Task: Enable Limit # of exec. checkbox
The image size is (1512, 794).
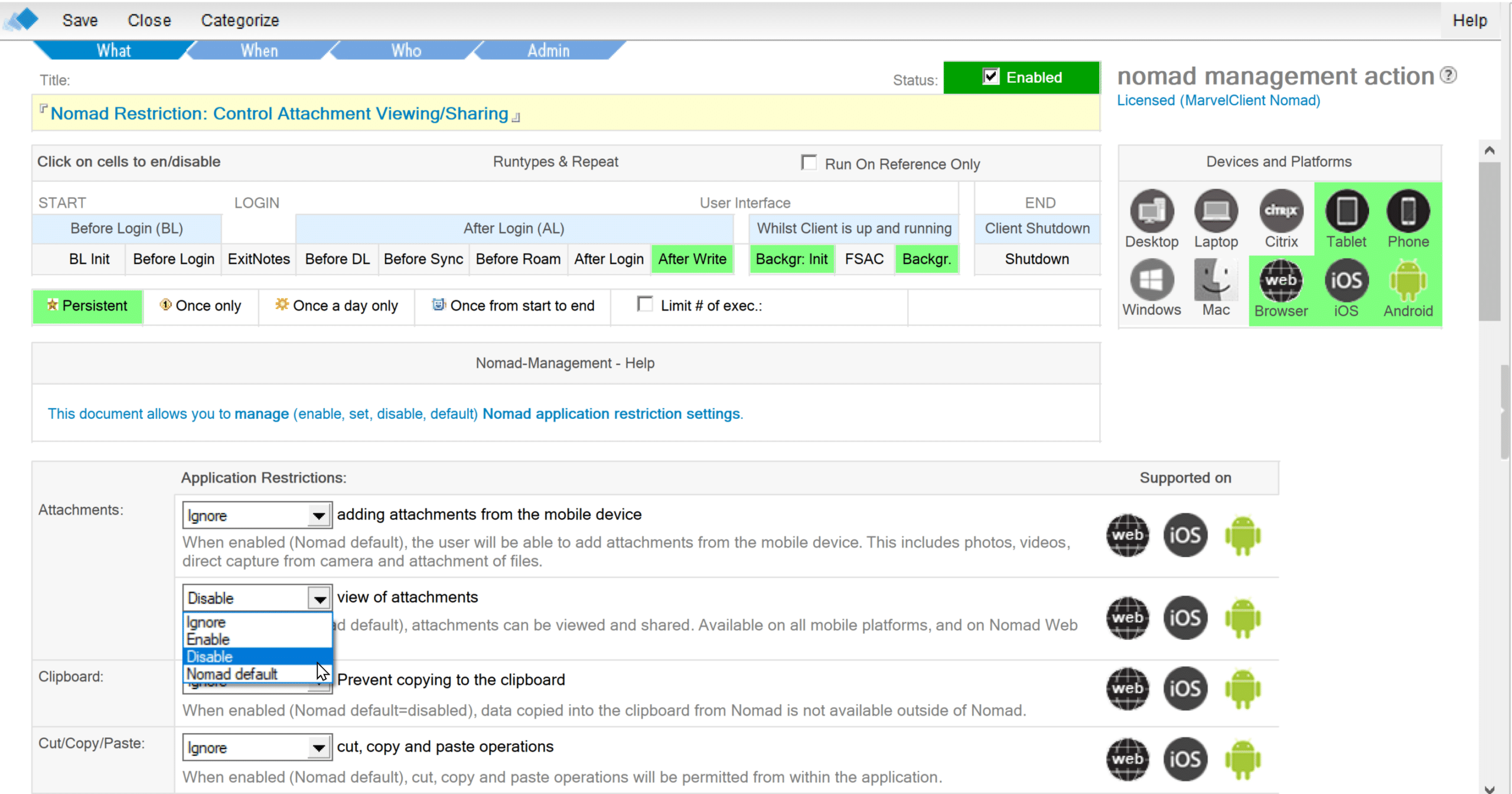Action: tap(645, 304)
